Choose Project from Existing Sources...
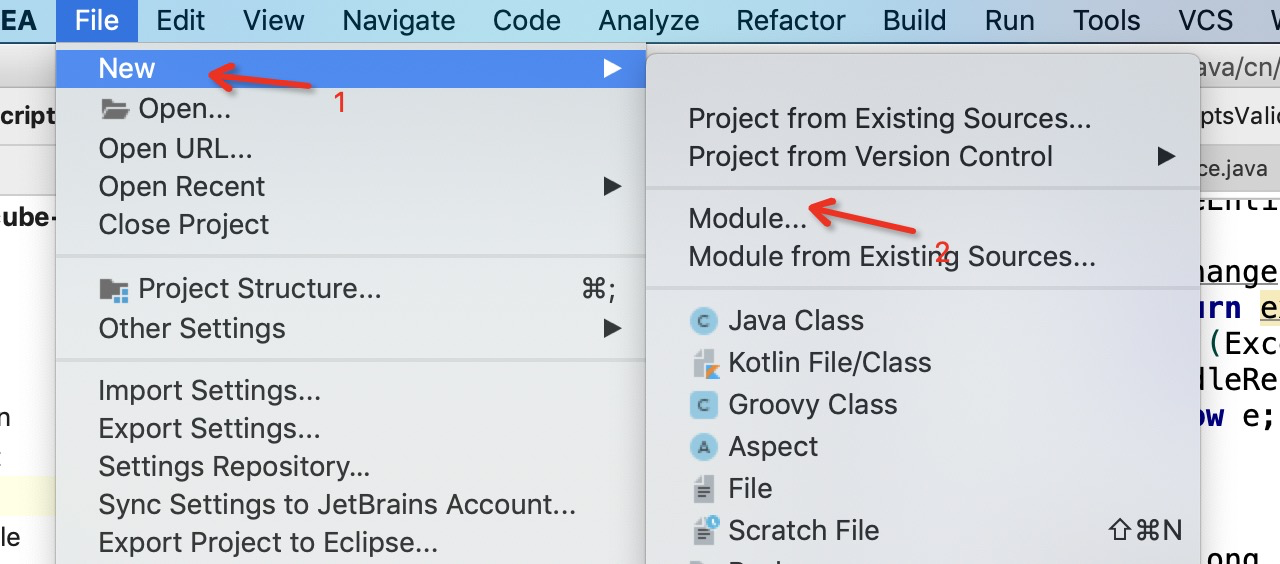 point(889,119)
